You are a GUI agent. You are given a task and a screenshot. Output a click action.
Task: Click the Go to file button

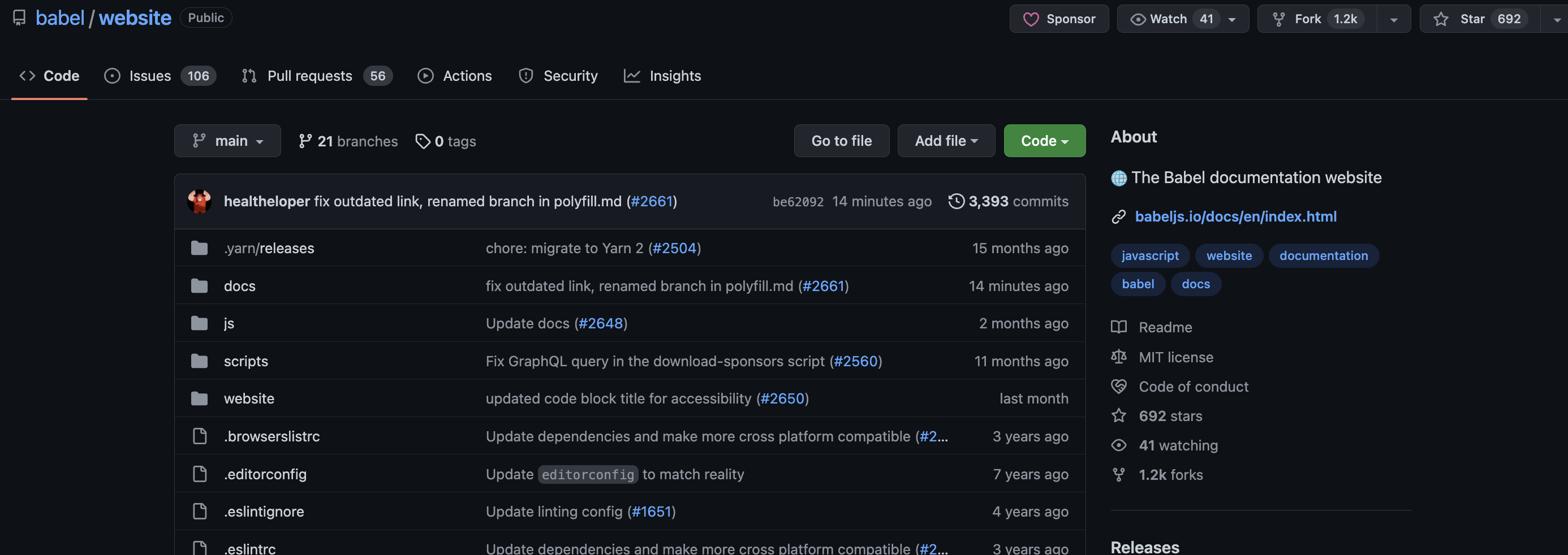841,141
